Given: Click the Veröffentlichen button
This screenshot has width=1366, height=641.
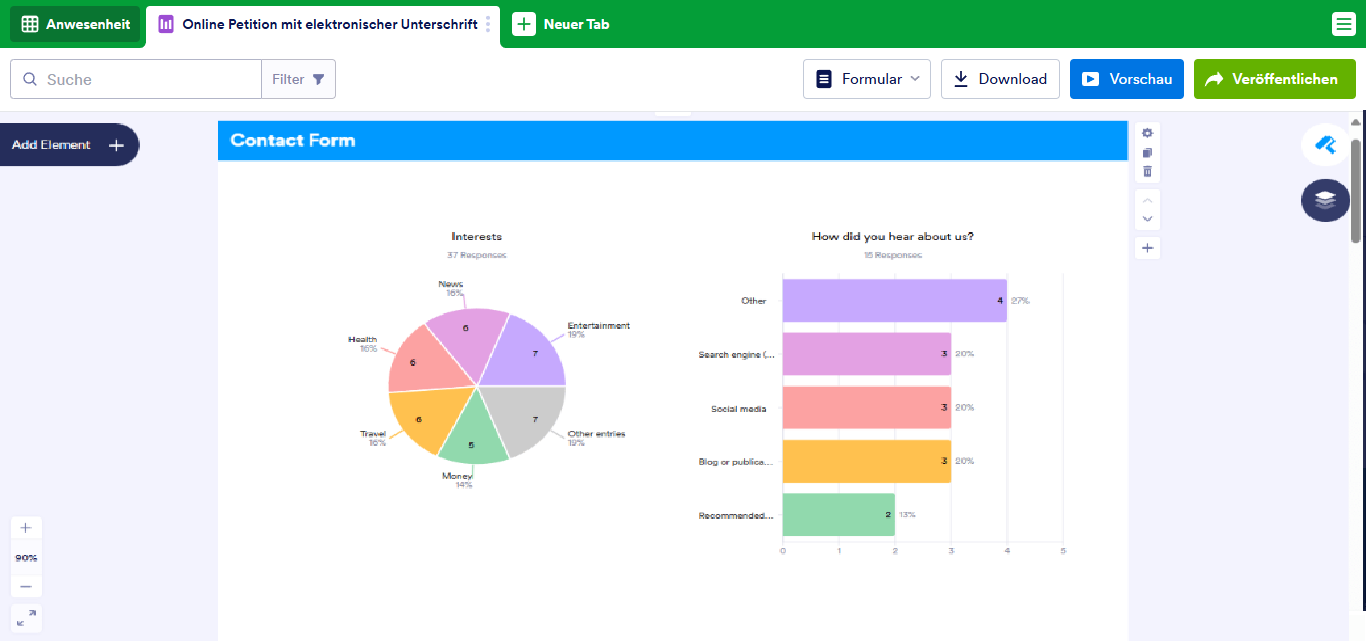Looking at the screenshot, I should coord(1274,79).
